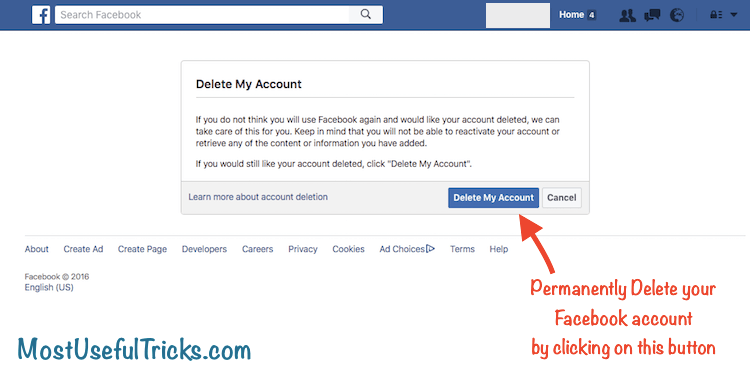The width and height of the screenshot is (750, 378).
Task: Click the Facebook logo icon
Action: click(41, 15)
